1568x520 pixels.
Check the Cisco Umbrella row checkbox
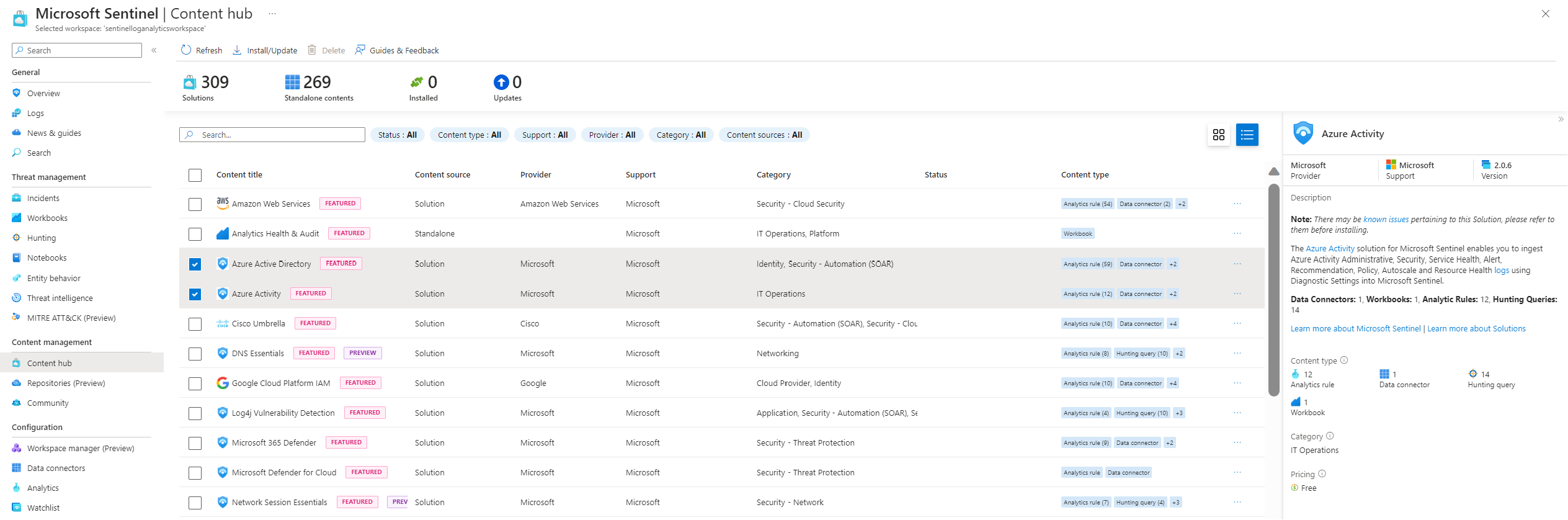click(x=195, y=324)
